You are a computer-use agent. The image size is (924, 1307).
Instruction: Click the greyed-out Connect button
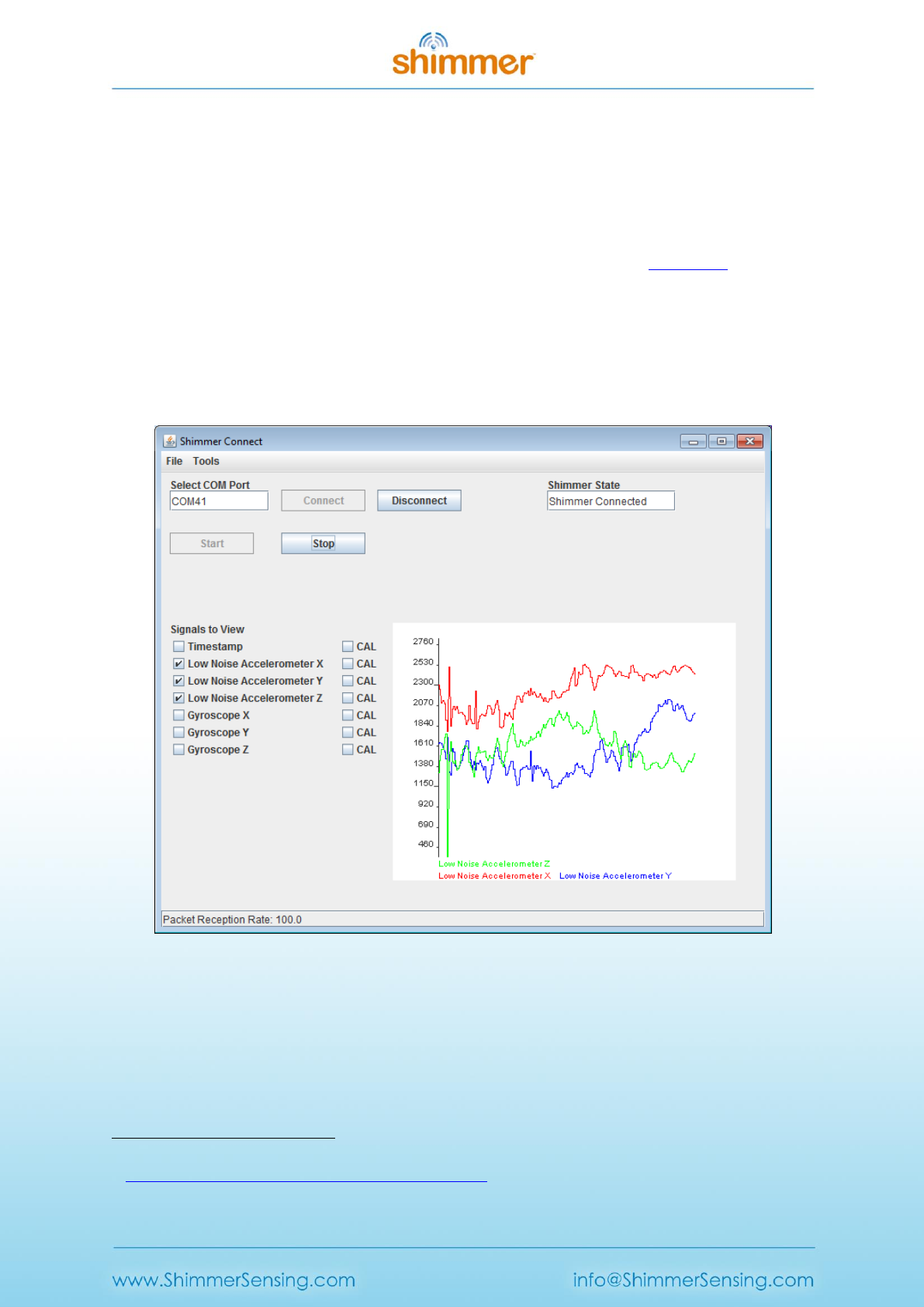[324, 501]
